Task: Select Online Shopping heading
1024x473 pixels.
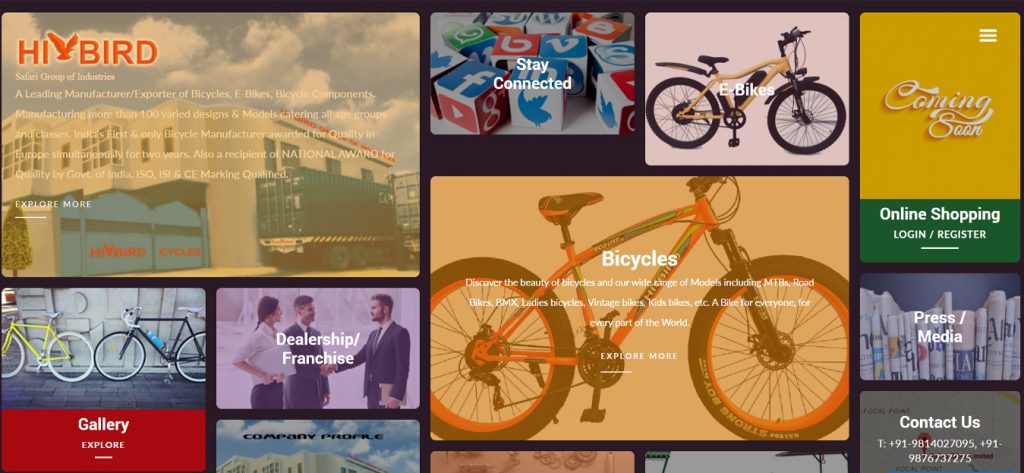Action: (939, 214)
